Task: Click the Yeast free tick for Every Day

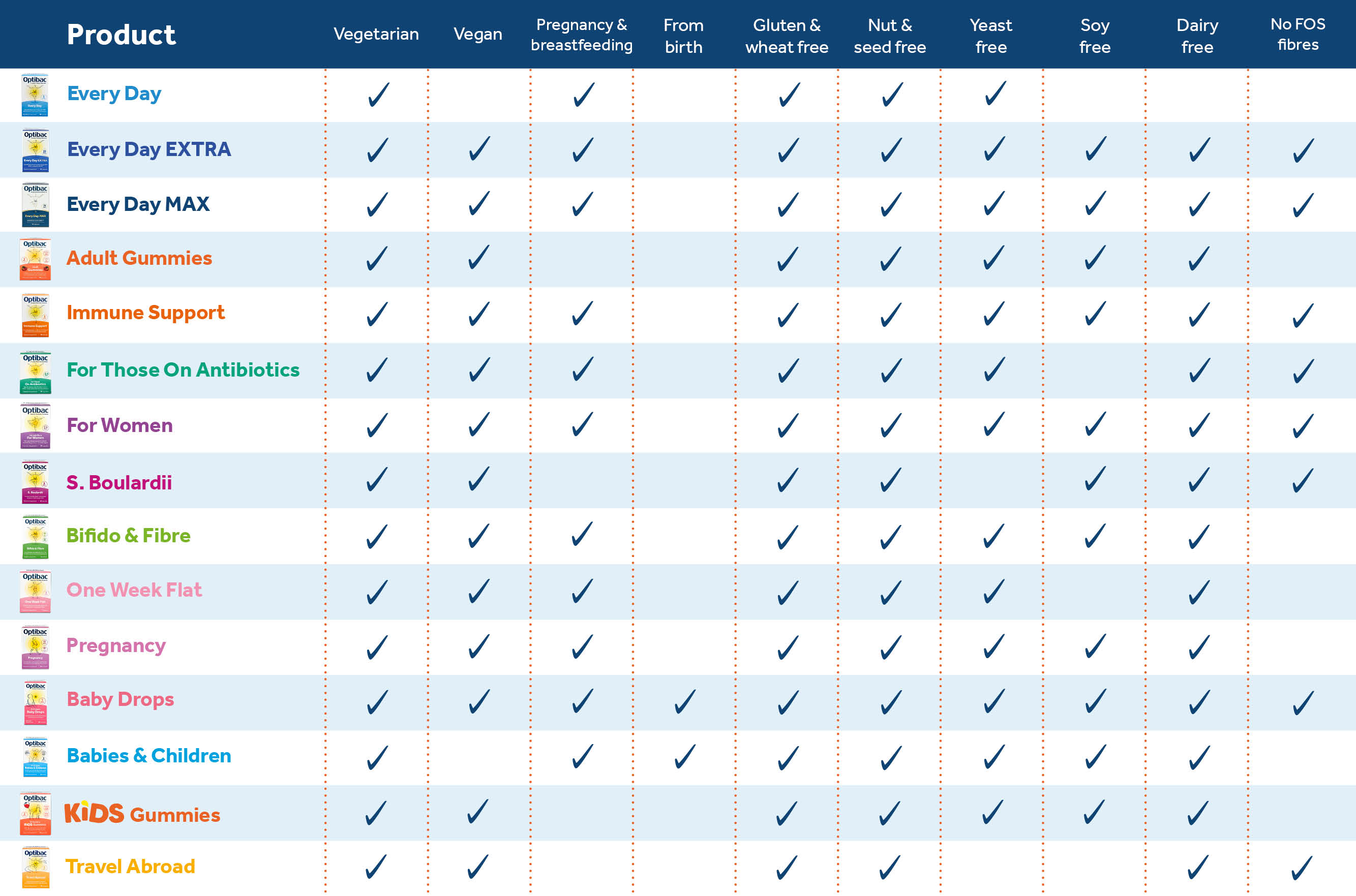Action: (x=996, y=93)
